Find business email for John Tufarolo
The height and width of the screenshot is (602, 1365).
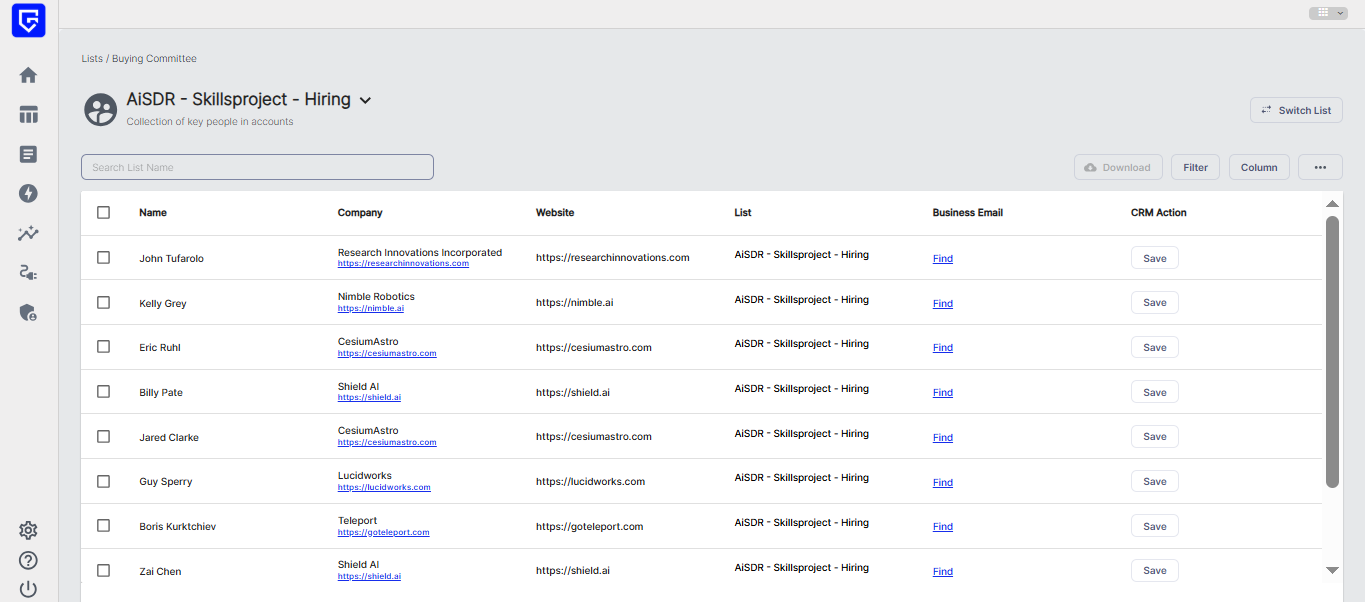pyautogui.click(x=943, y=259)
